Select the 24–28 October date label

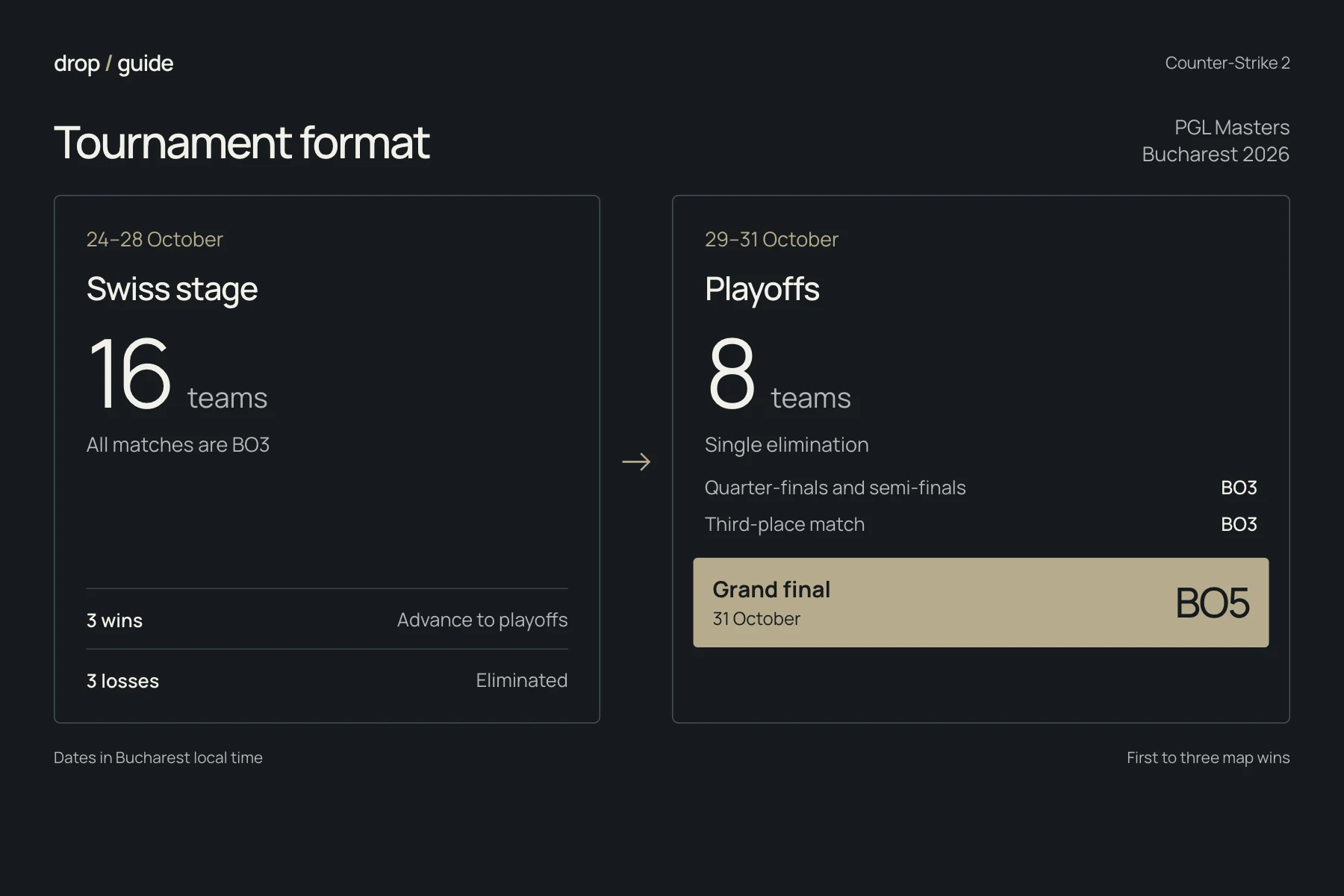tap(155, 239)
